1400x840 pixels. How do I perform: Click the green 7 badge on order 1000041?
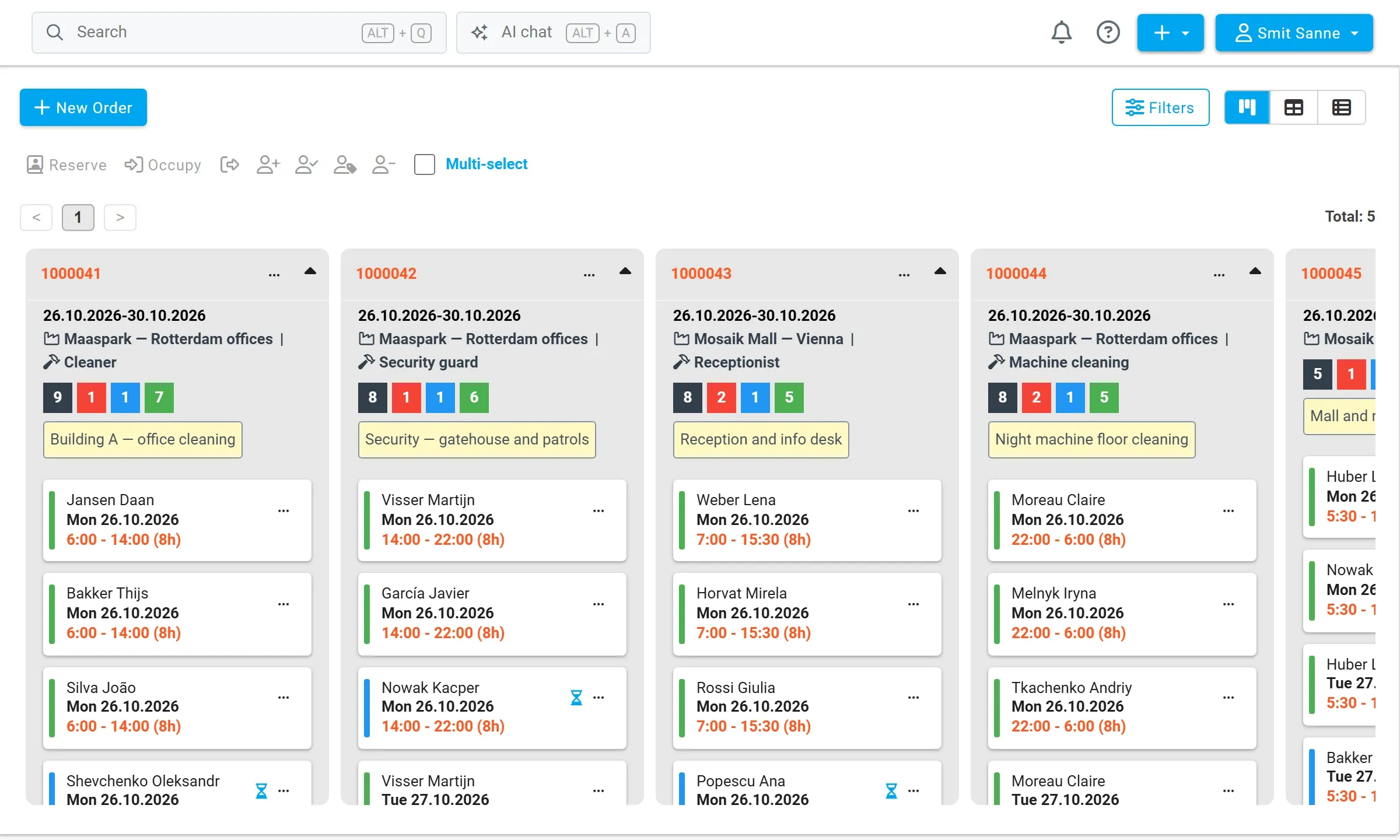[x=159, y=397]
